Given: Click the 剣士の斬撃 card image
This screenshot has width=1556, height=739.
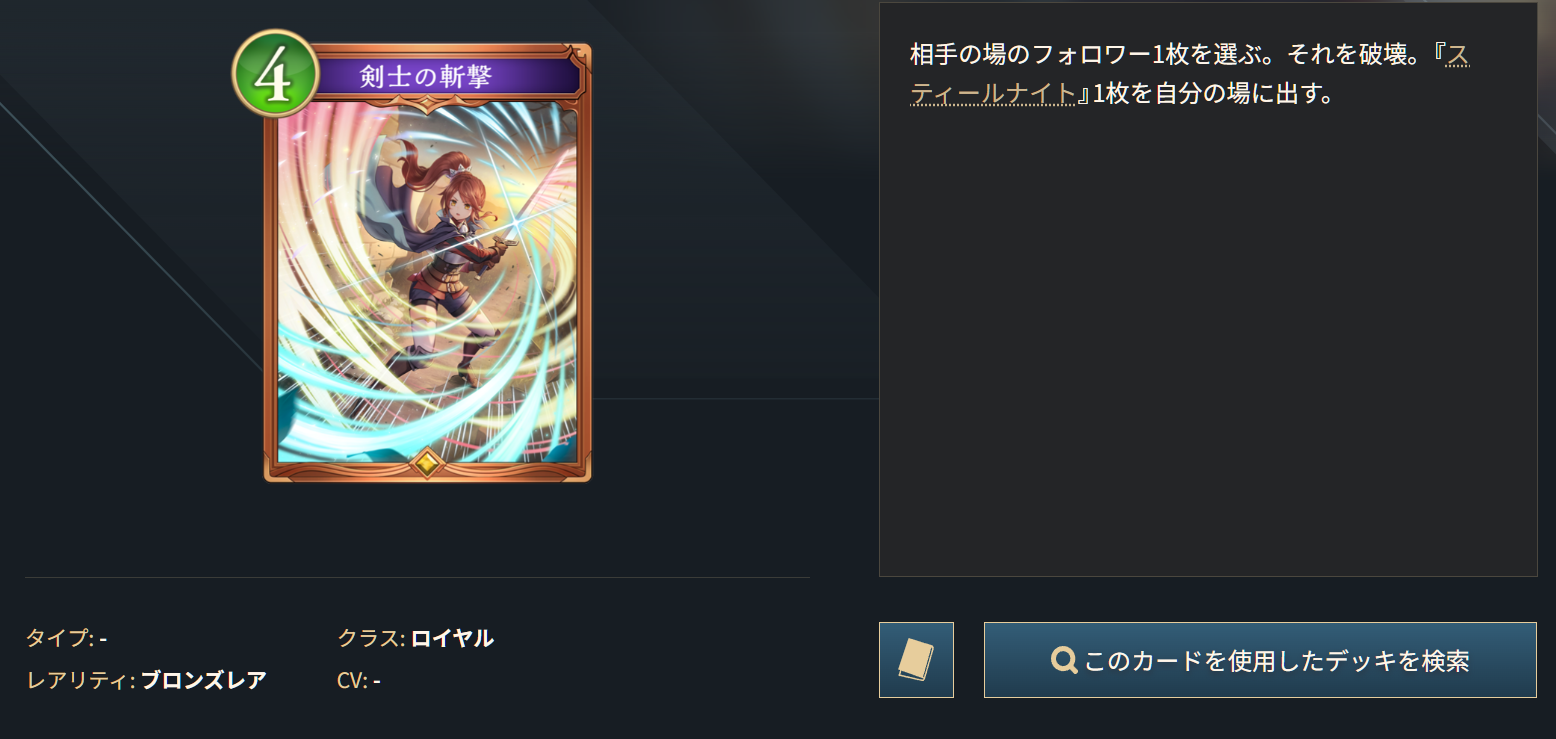Looking at the screenshot, I should [x=427, y=262].
